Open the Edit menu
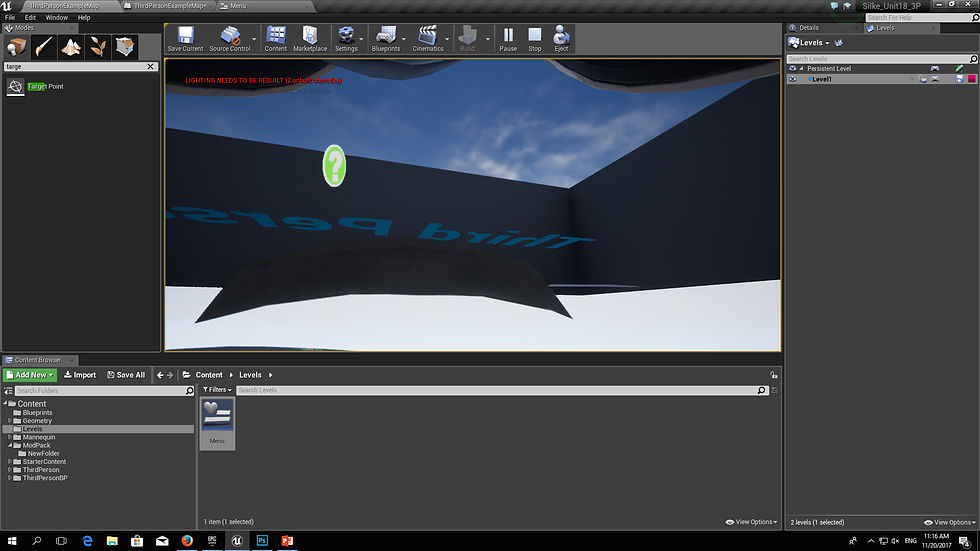980x551 pixels. point(30,17)
